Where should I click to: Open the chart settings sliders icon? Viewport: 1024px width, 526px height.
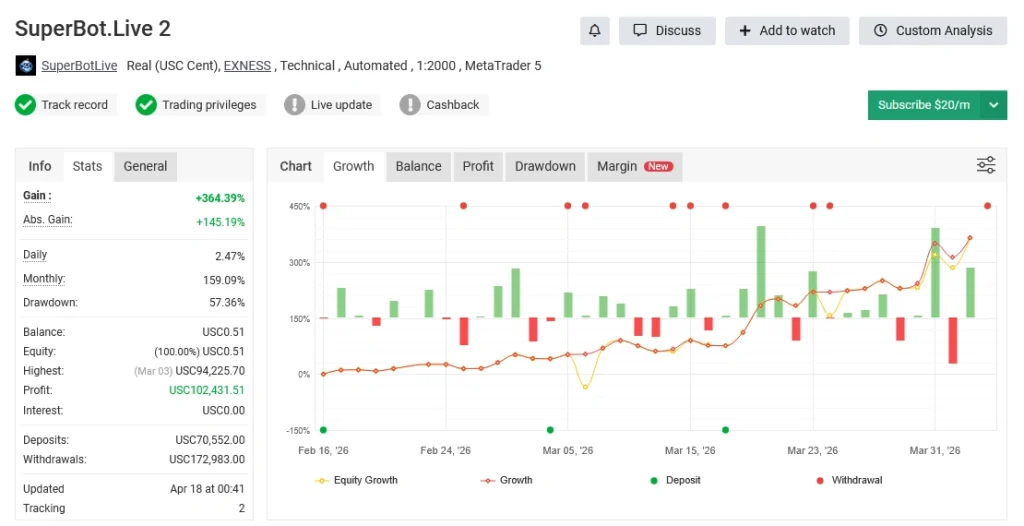[x=985, y=165]
